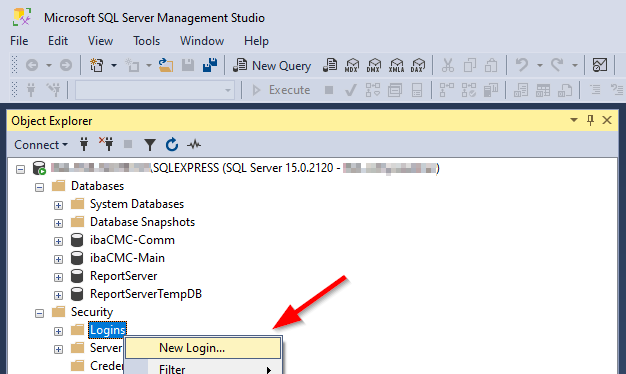The width and height of the screenshot is (626, 374).
Task: Click the Open File folder icon
Action: pos(166,65)
